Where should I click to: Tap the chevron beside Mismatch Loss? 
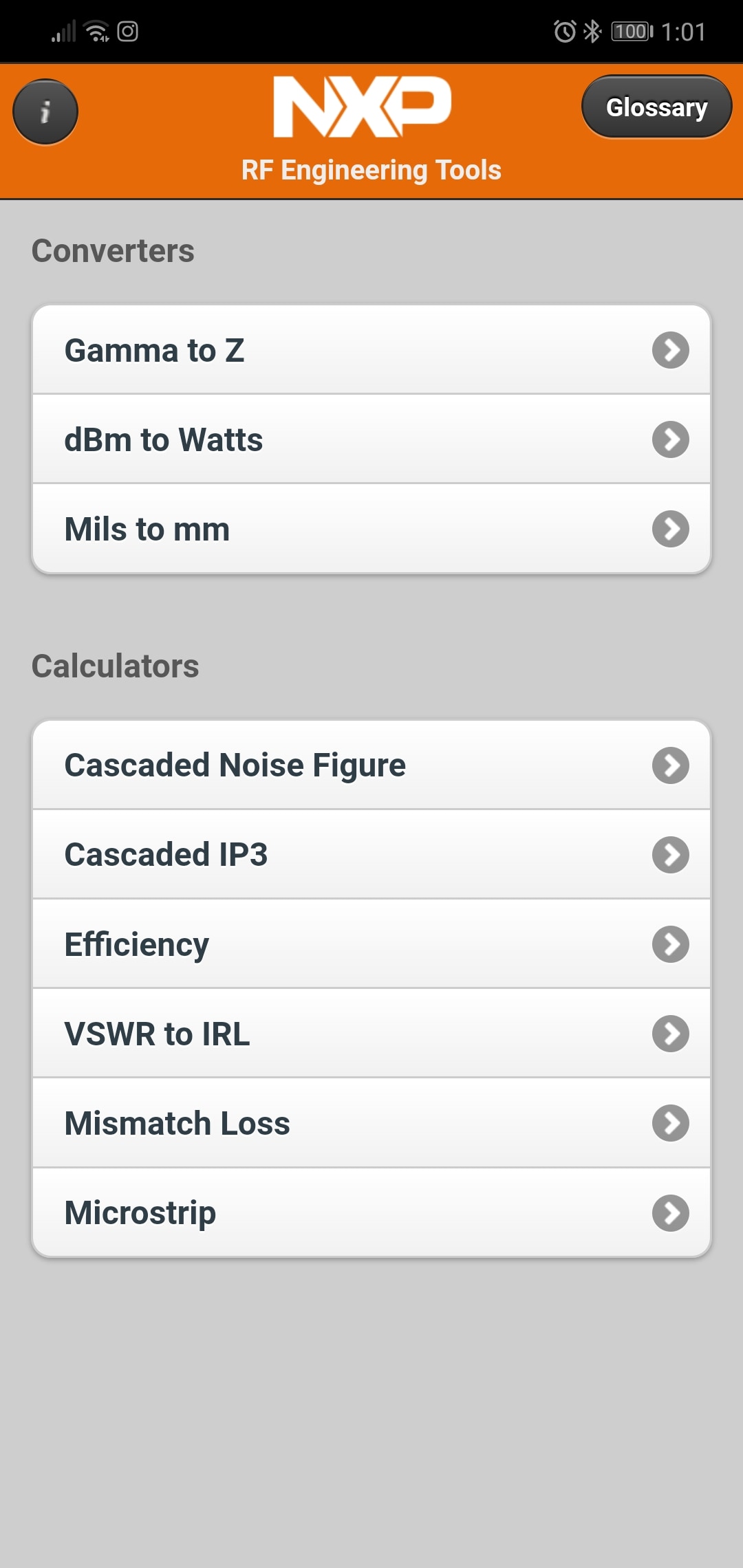click(671, 1123)
